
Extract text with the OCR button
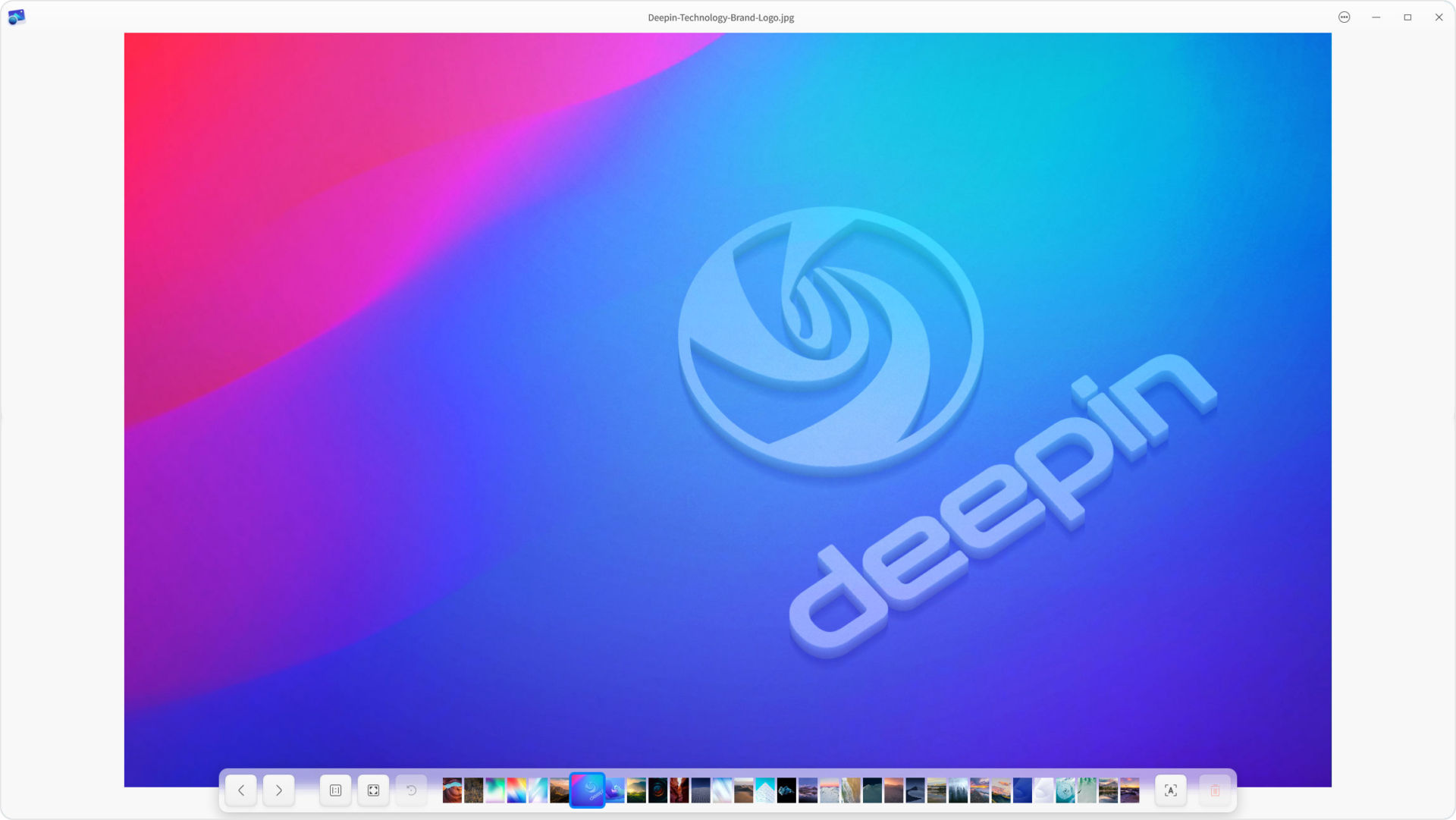pyautogui.click(x=1171, y=790)
